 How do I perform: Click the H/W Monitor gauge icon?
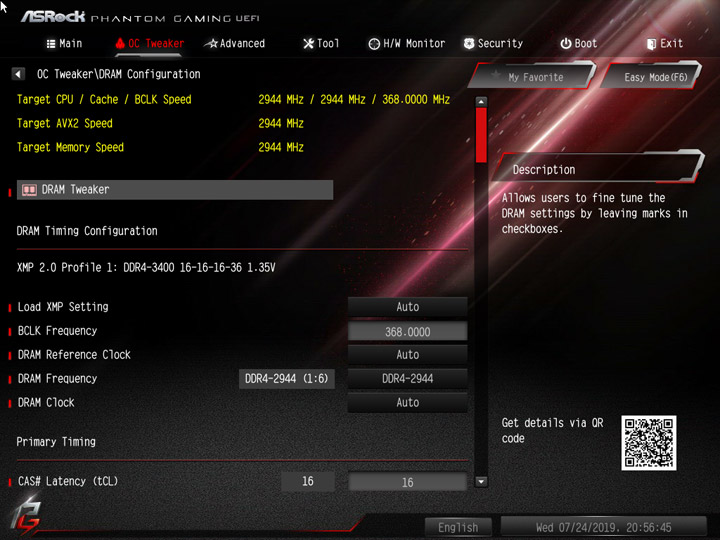(374, 44)
